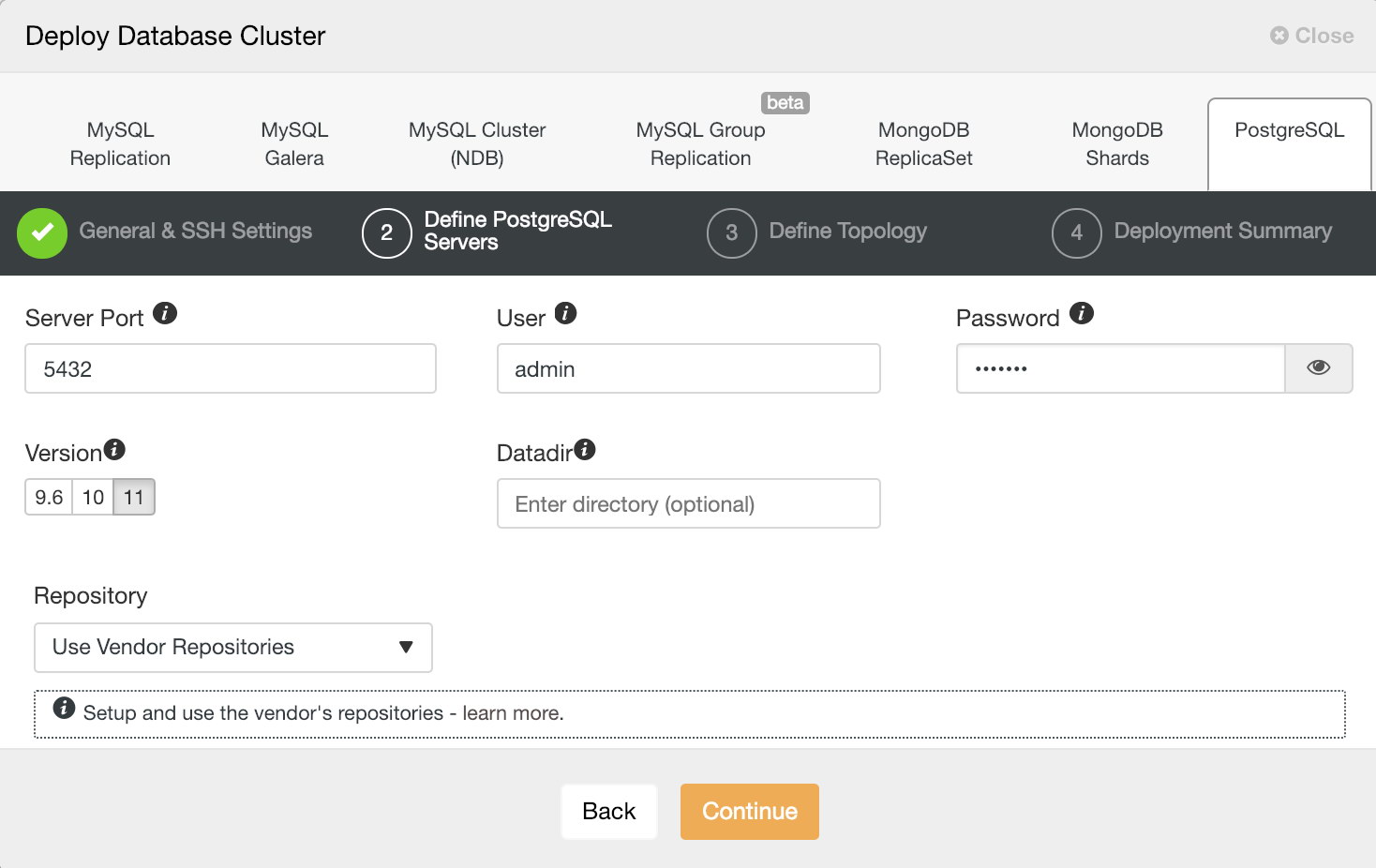The width and height of the screenshot is (1376, 868).
Task: Click the Password info icon
Action: pyautogui.click(x=1082, y=313)
